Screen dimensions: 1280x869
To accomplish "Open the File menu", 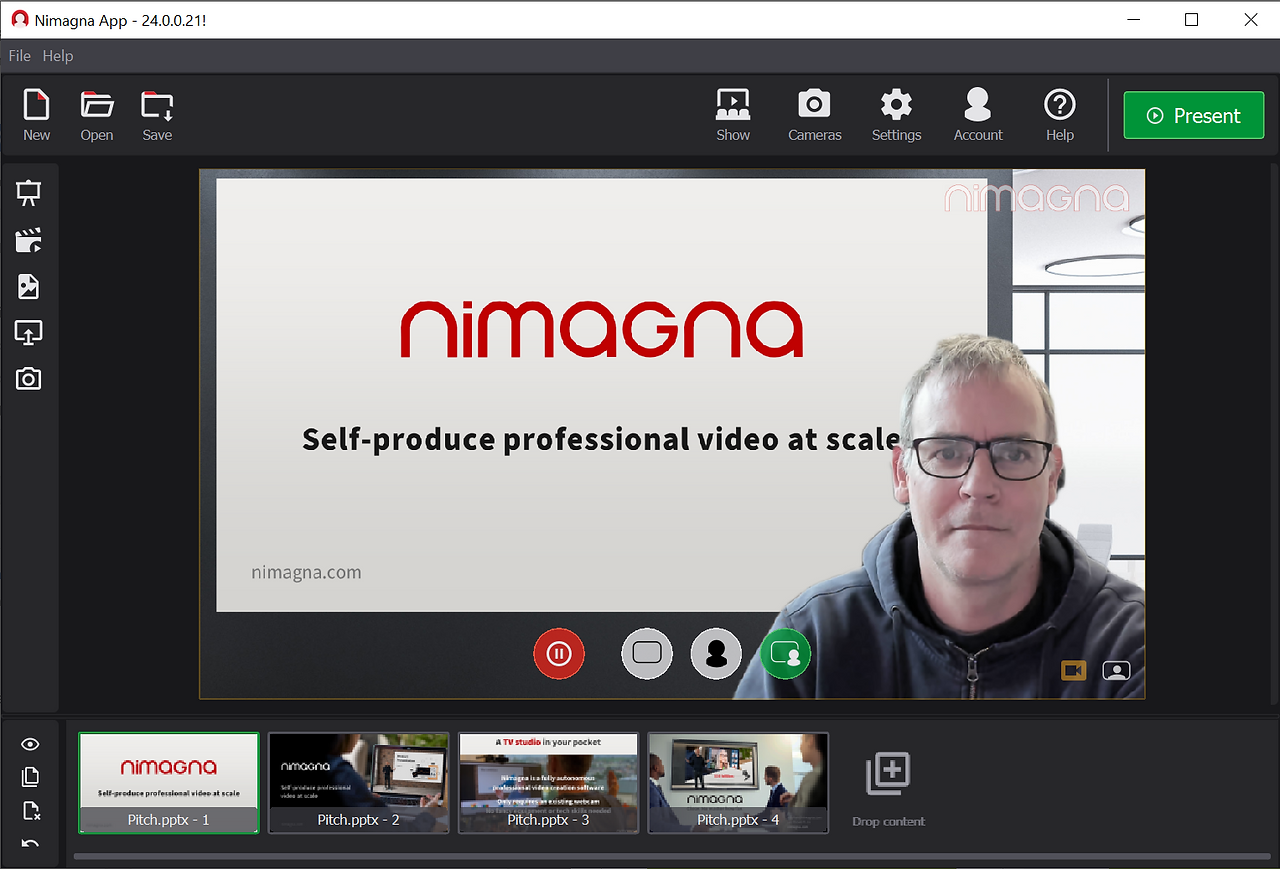I will [19, 56].
